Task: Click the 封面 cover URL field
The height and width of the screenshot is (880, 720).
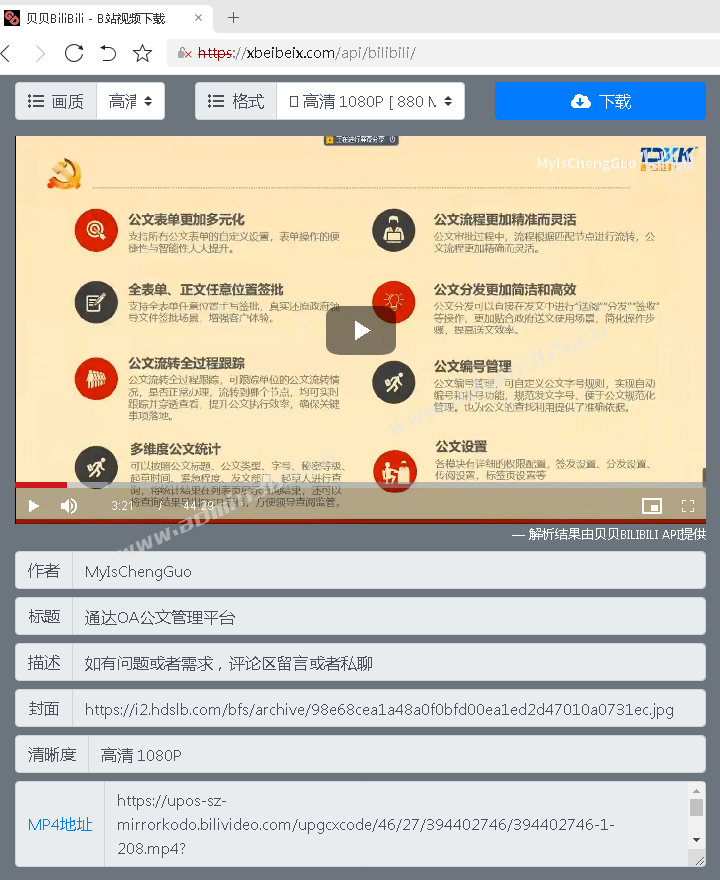Action: (389, 709)
